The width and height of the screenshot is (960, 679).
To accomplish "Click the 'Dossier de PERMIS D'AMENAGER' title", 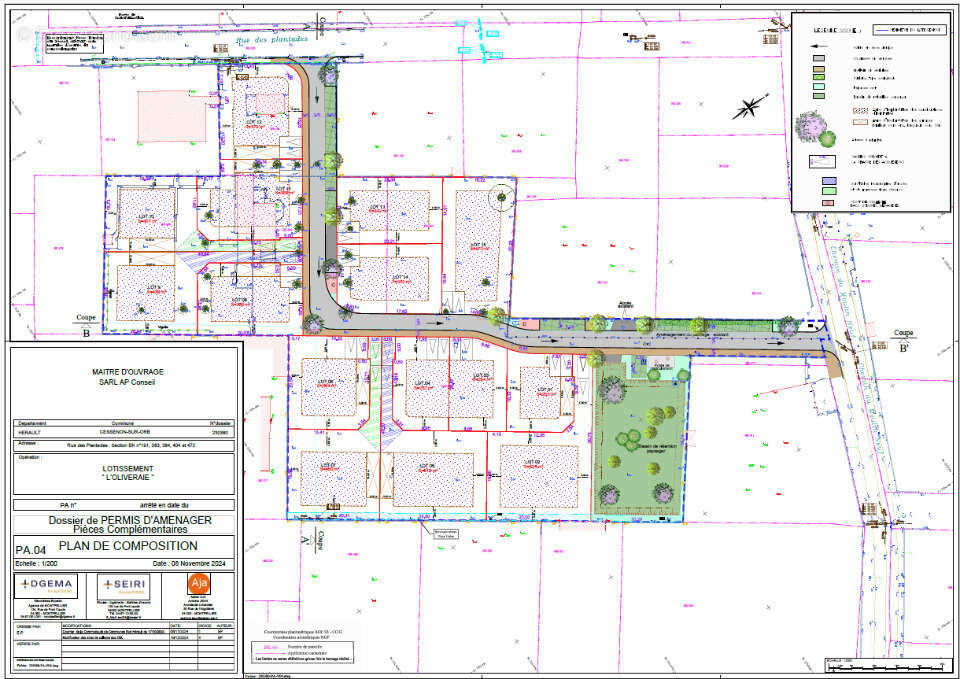I will coord(130,520).
